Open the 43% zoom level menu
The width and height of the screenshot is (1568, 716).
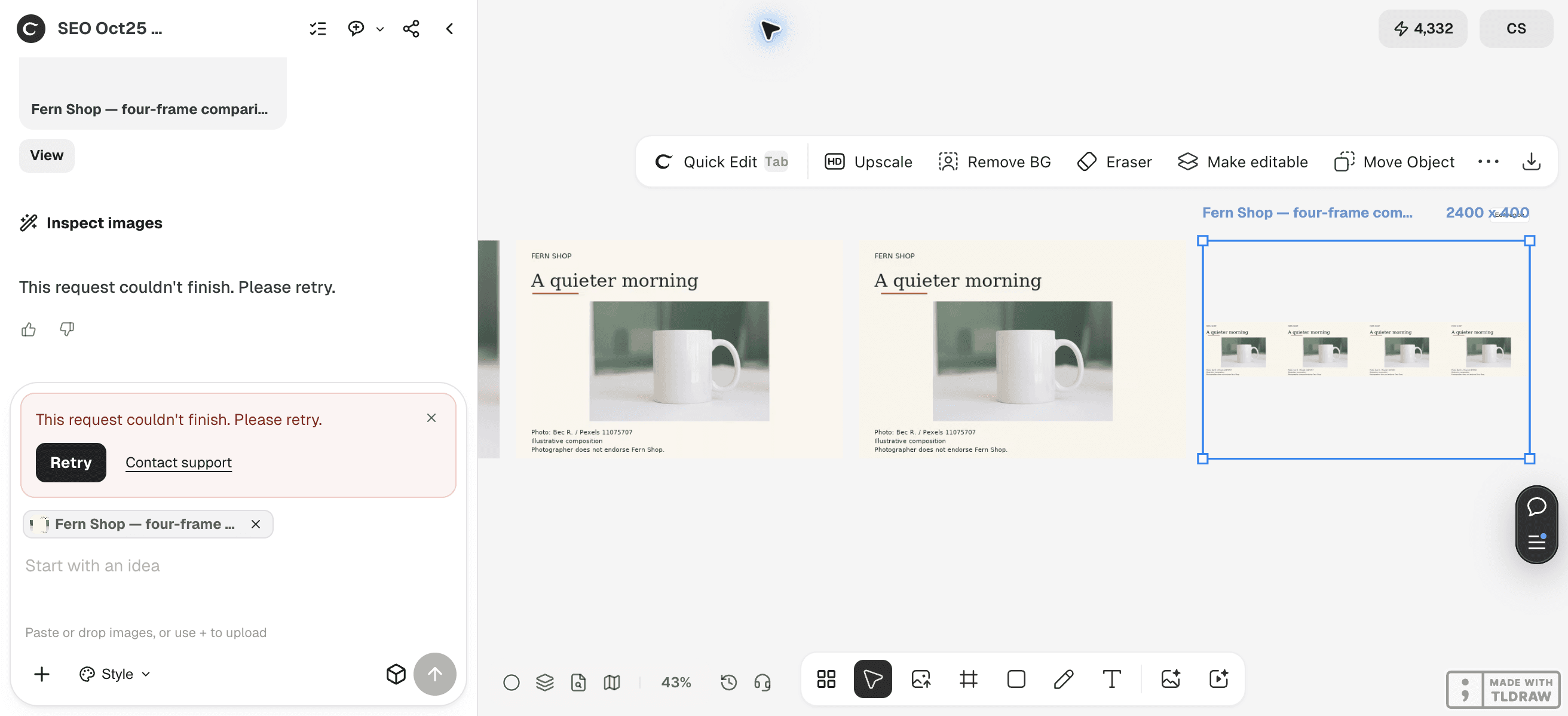click(x=676, y=682)
